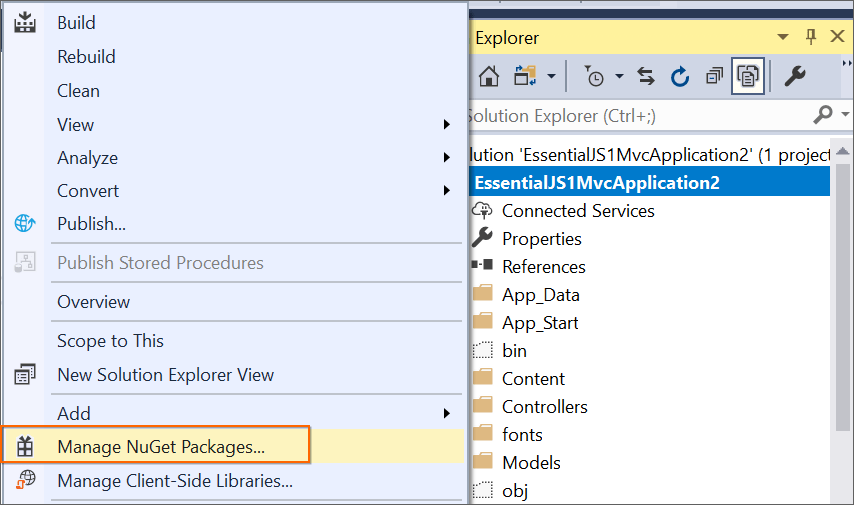The width and height of the screenshot is (854, 505).
Task: Click the Build icon in context menu
Action: click(25, 22)
